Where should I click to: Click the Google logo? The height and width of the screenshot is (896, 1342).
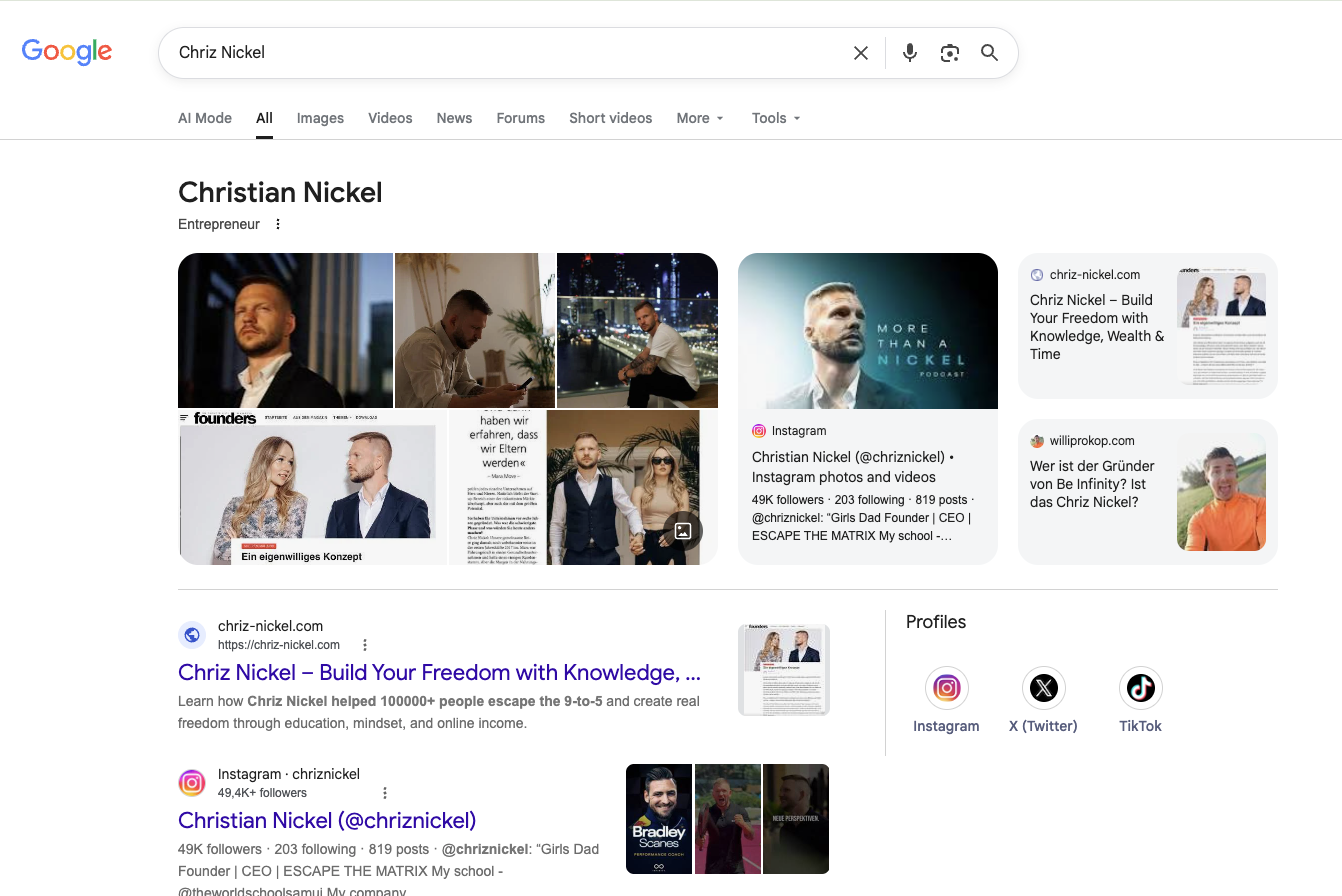point(67,52)
